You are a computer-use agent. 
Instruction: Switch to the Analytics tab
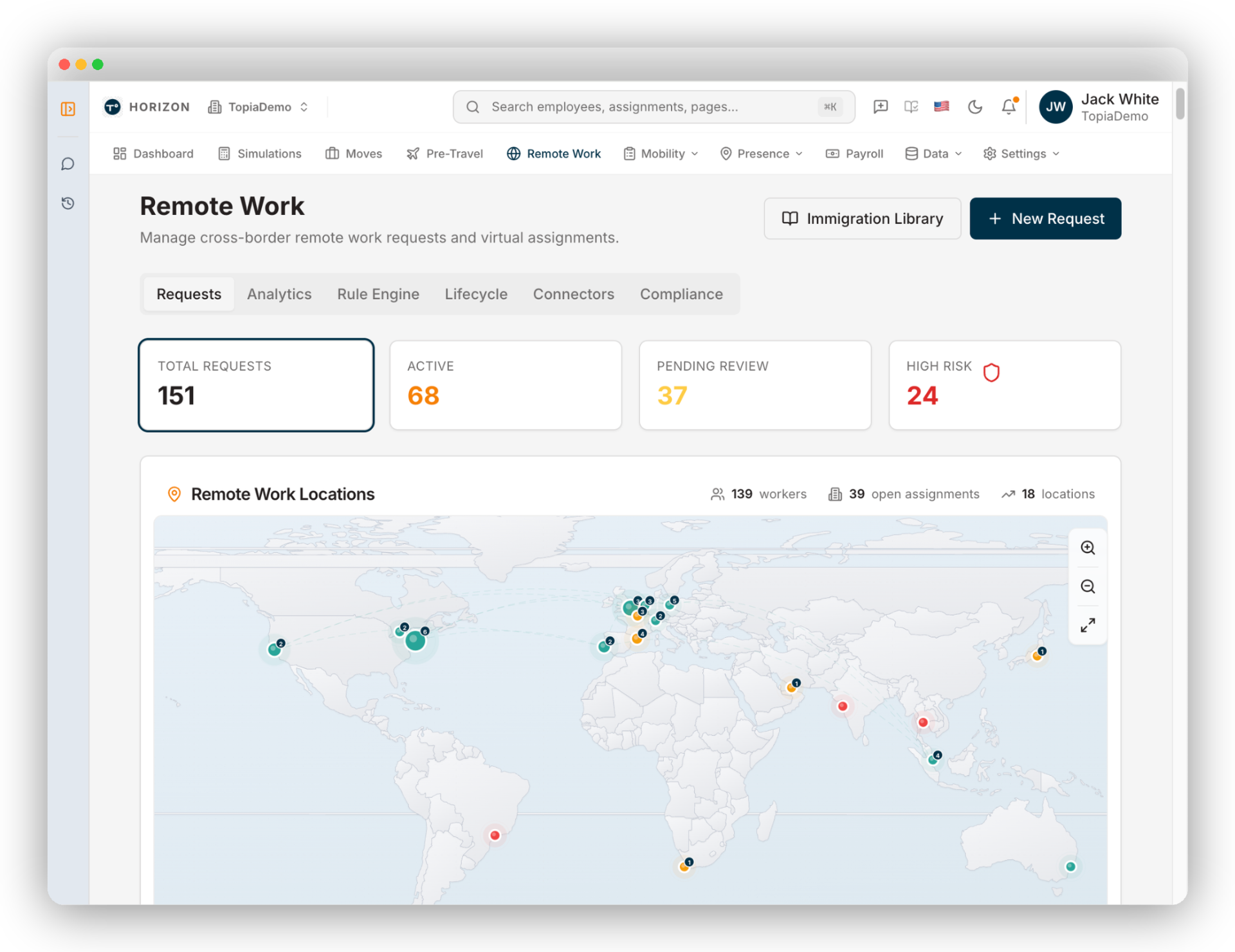click(x=279, y=294)
